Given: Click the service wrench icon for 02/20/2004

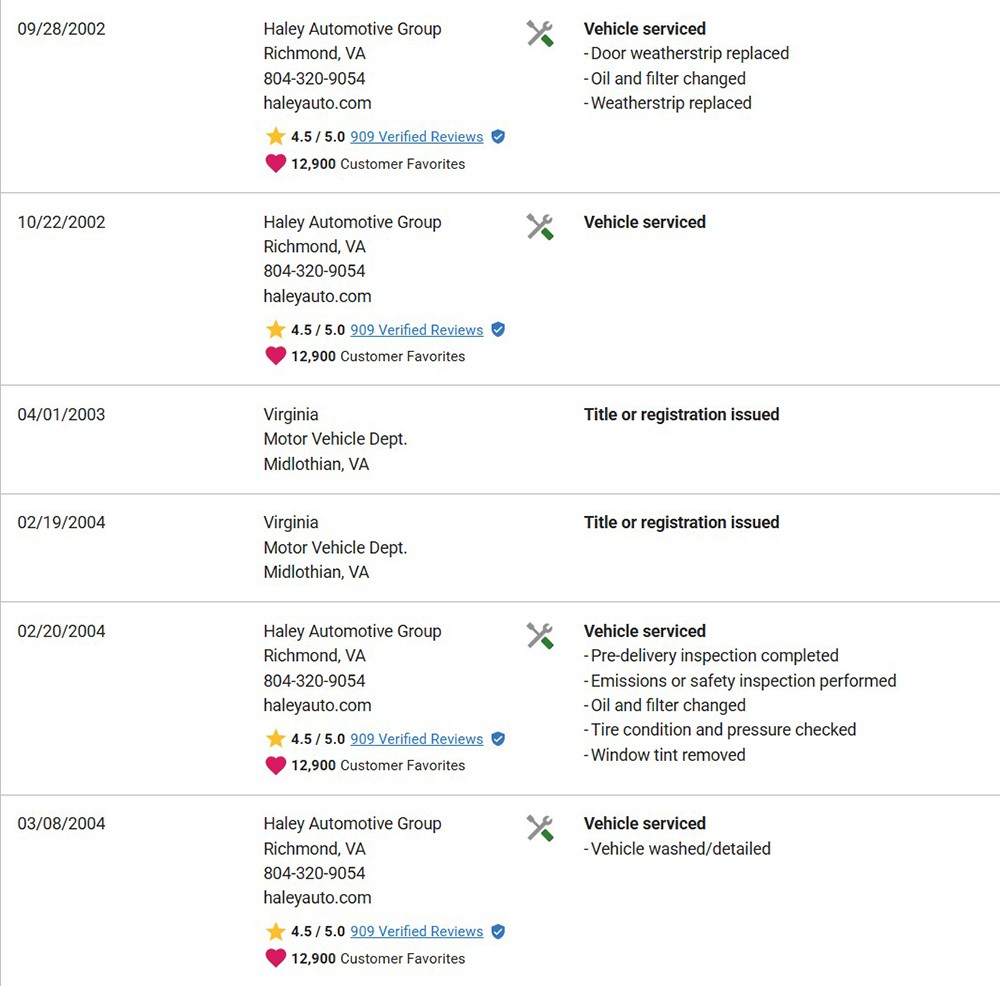Looking at the screenshot, I should (540, 636).
